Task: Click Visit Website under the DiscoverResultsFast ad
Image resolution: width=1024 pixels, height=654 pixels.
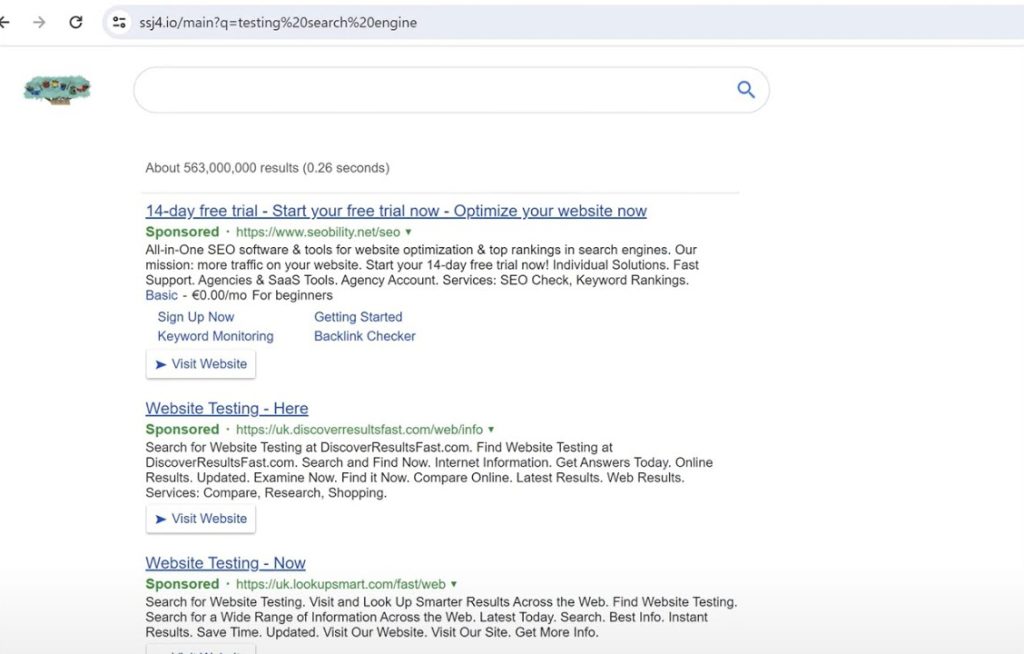Action: click(x=200, y=519)
